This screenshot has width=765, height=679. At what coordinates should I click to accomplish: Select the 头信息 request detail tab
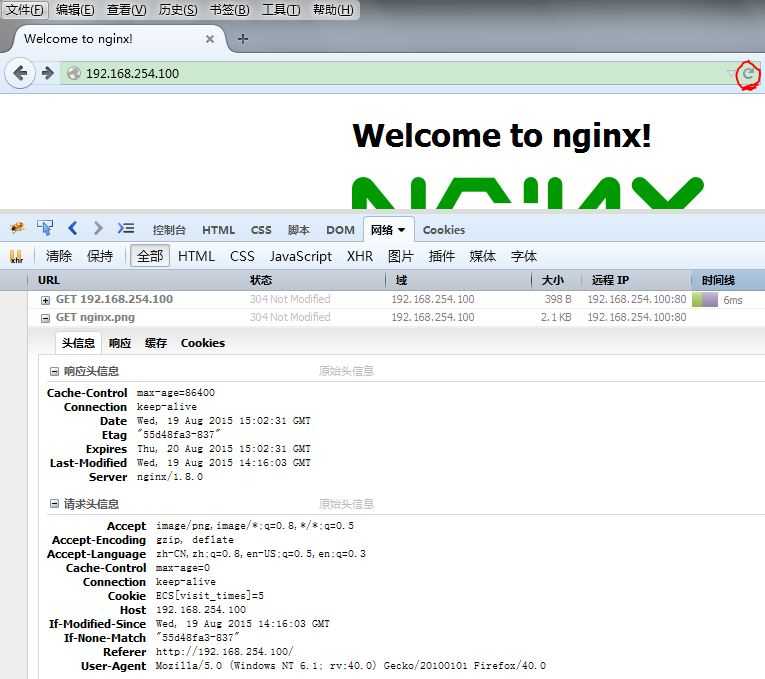click(x=78, y=343)
